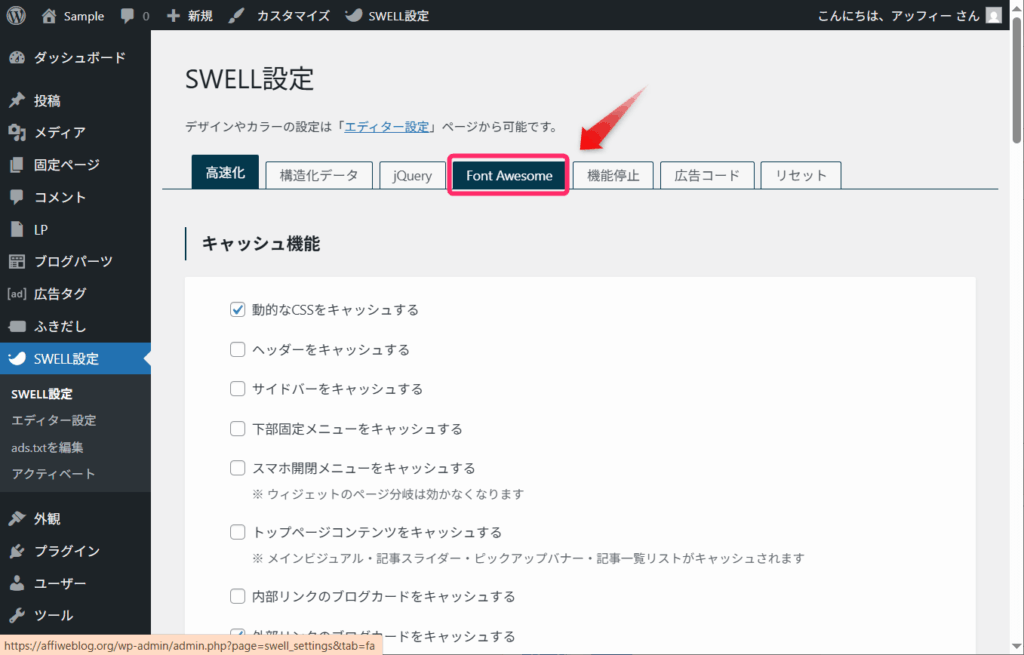Click the SWELL logo icon in admin bar
This screenshot has height=655, width=1024.
353,15
